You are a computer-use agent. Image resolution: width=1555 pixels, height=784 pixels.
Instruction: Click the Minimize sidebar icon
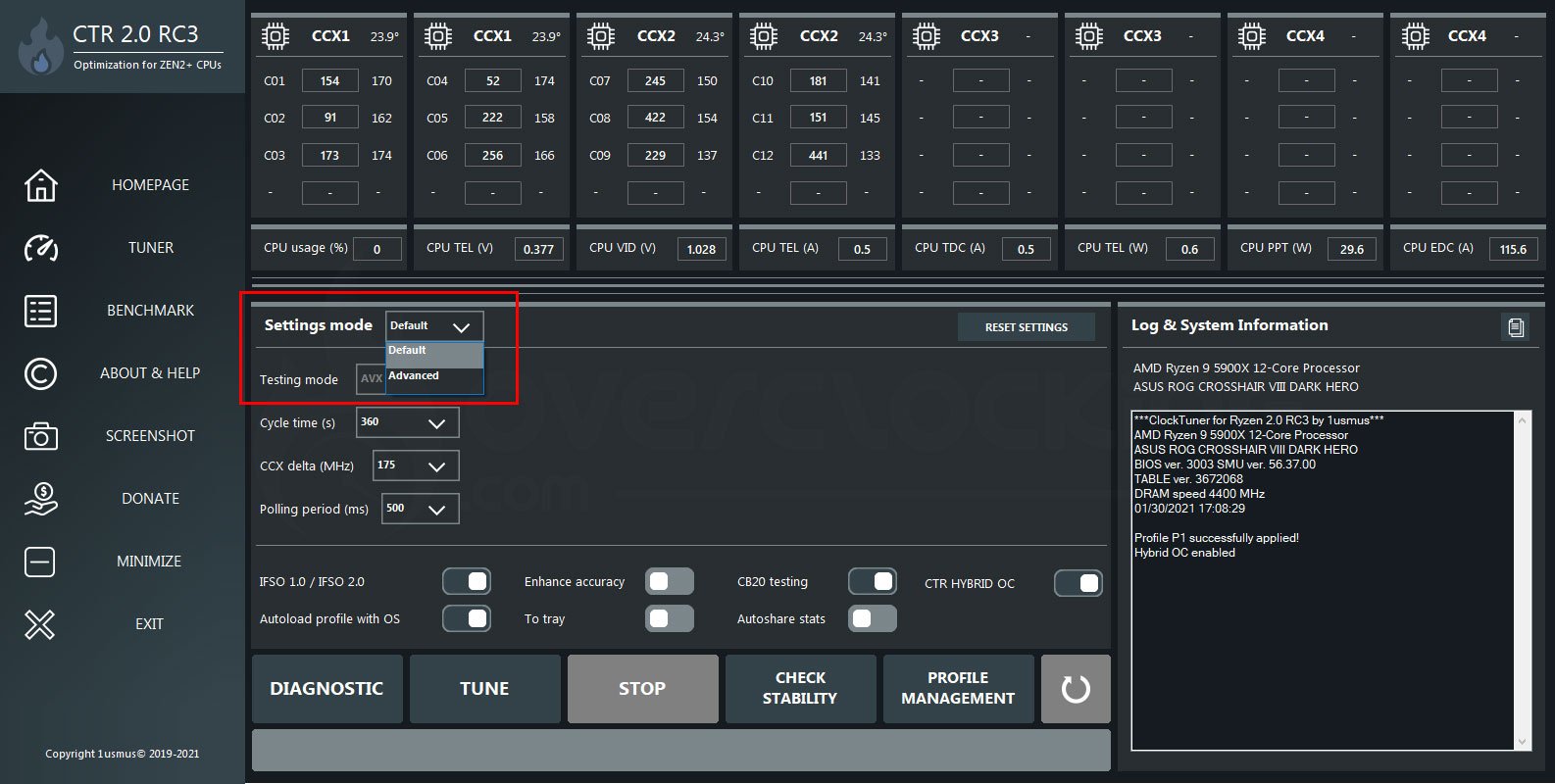coord(40,562)
